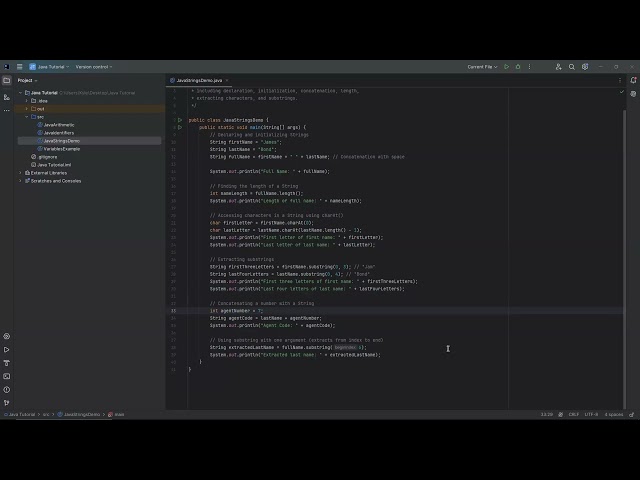Debug the current file
Image resolution: width=640 pixels, height=480 pixels.
point(518,67)
